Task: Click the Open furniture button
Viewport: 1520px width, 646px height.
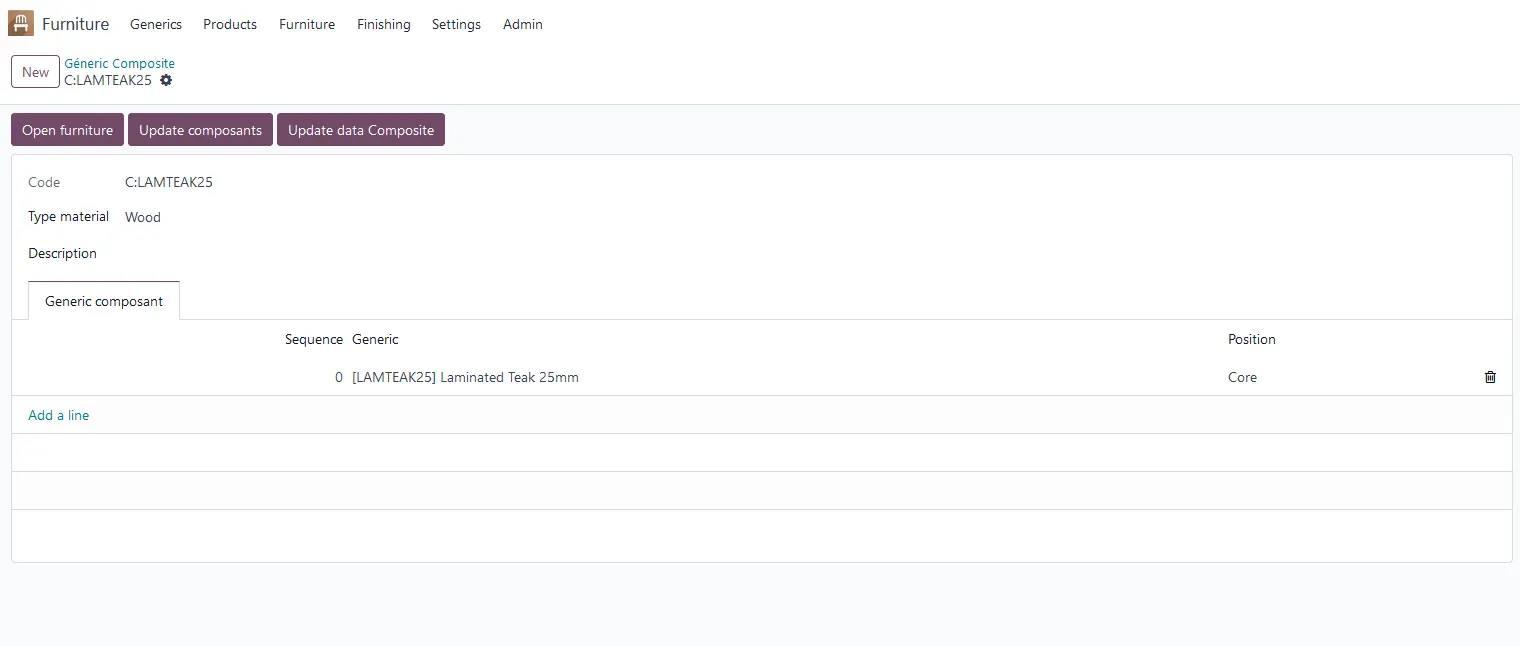Action: (x=68, y=130)
